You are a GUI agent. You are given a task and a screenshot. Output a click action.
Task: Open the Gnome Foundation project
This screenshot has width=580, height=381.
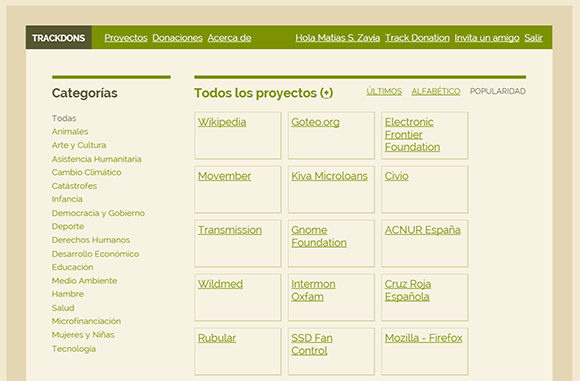pyautogui.click(x=319, y=236)
